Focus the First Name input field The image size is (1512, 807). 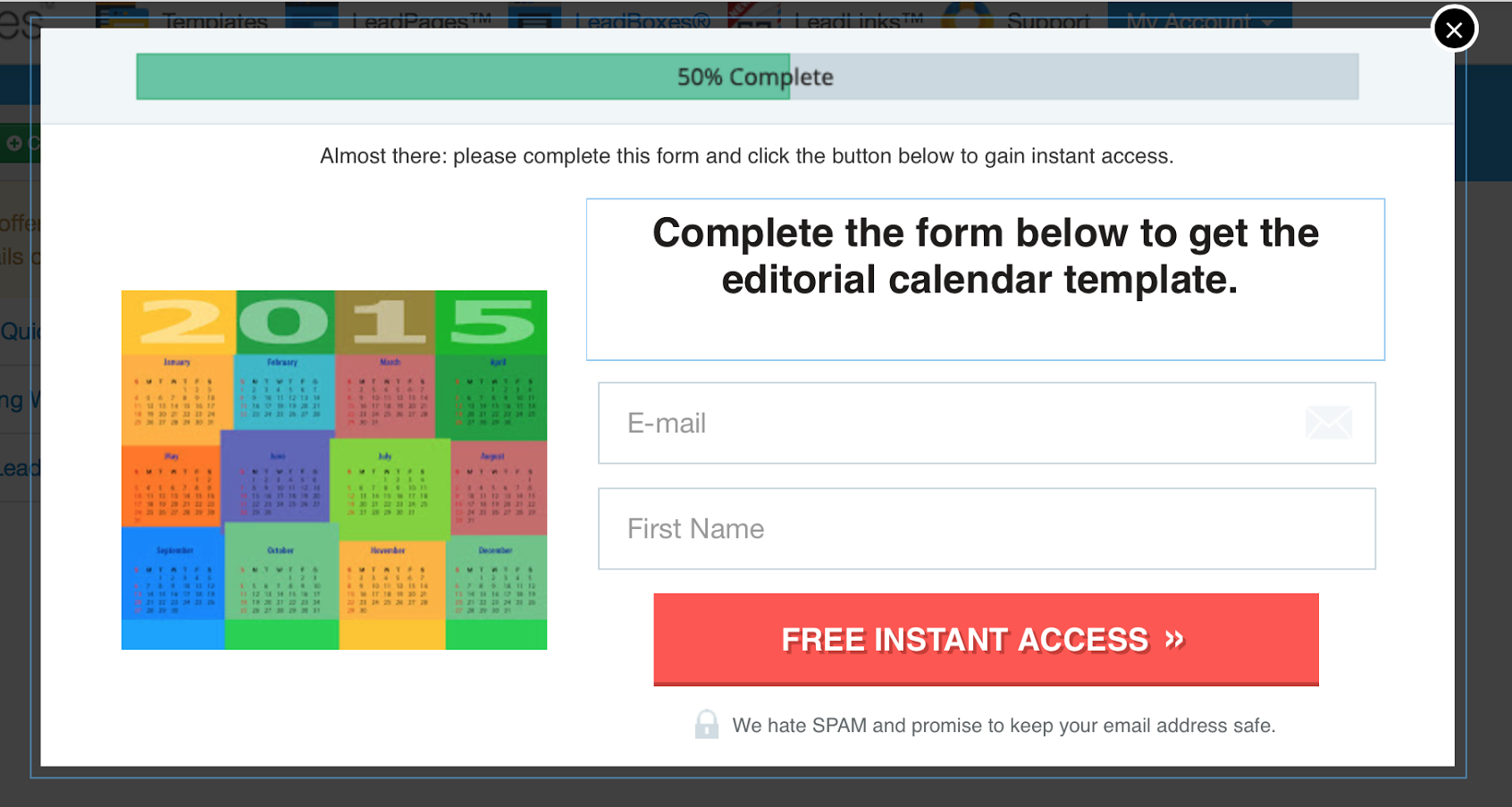(987, 528)
